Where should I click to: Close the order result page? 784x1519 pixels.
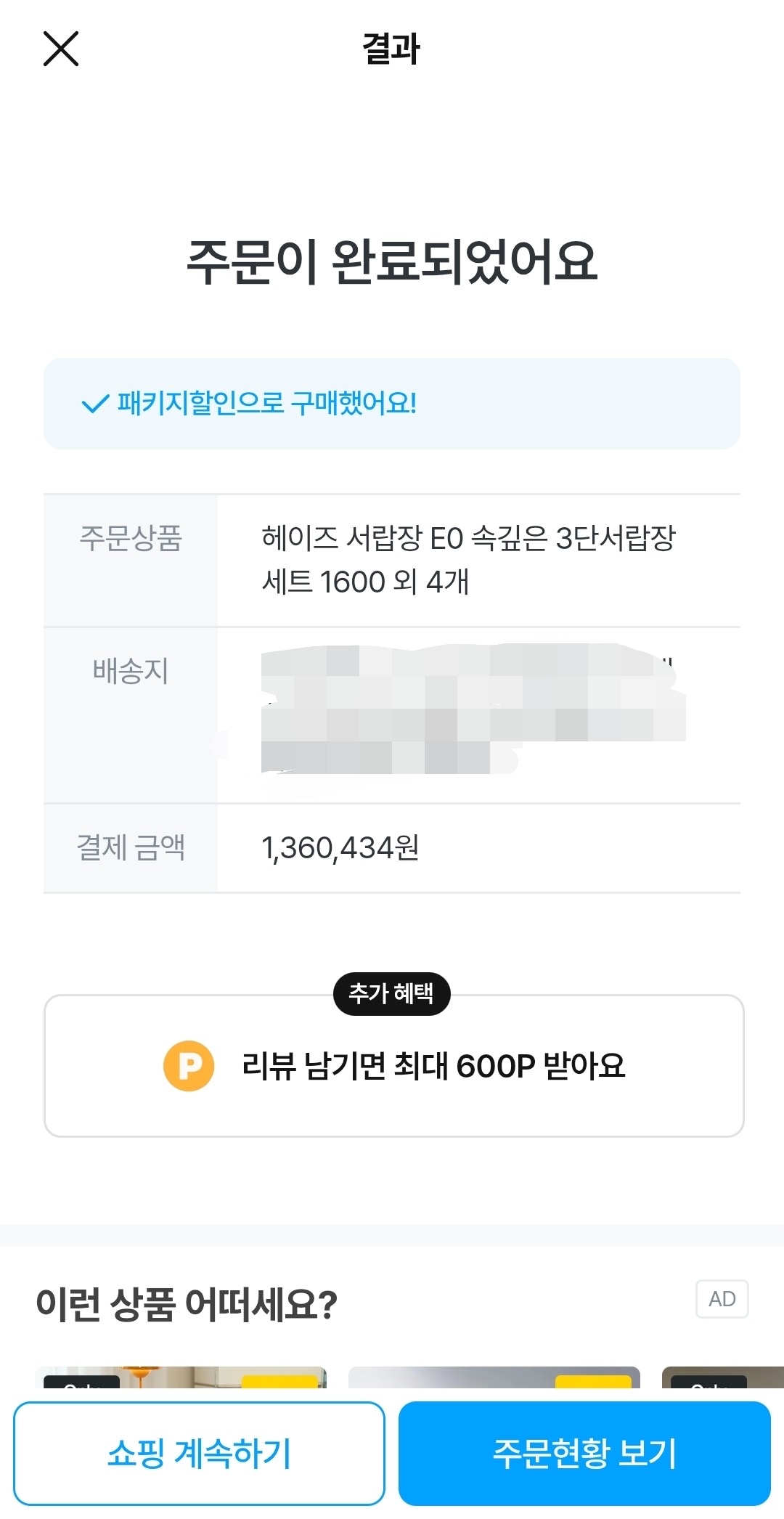click(61, 49)
